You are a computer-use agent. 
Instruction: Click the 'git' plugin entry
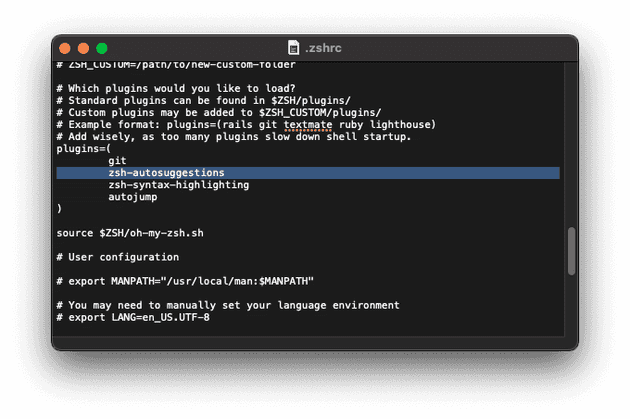point(117,161)
